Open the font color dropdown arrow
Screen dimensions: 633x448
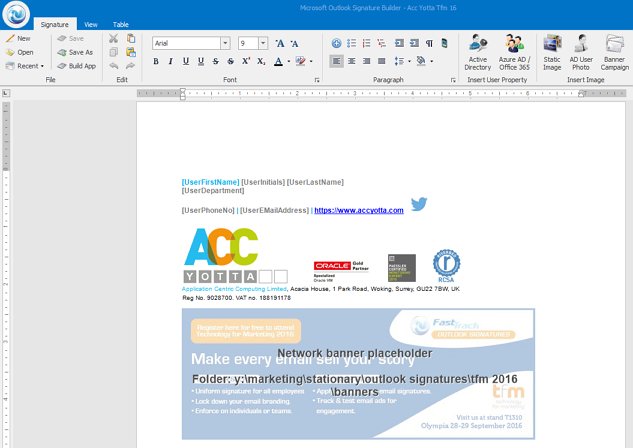(x=288, y=61)
